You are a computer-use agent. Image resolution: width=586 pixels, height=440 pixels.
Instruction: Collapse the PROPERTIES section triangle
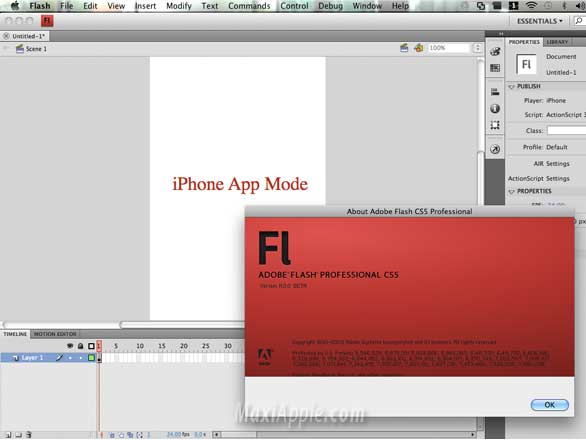(512, 191)
